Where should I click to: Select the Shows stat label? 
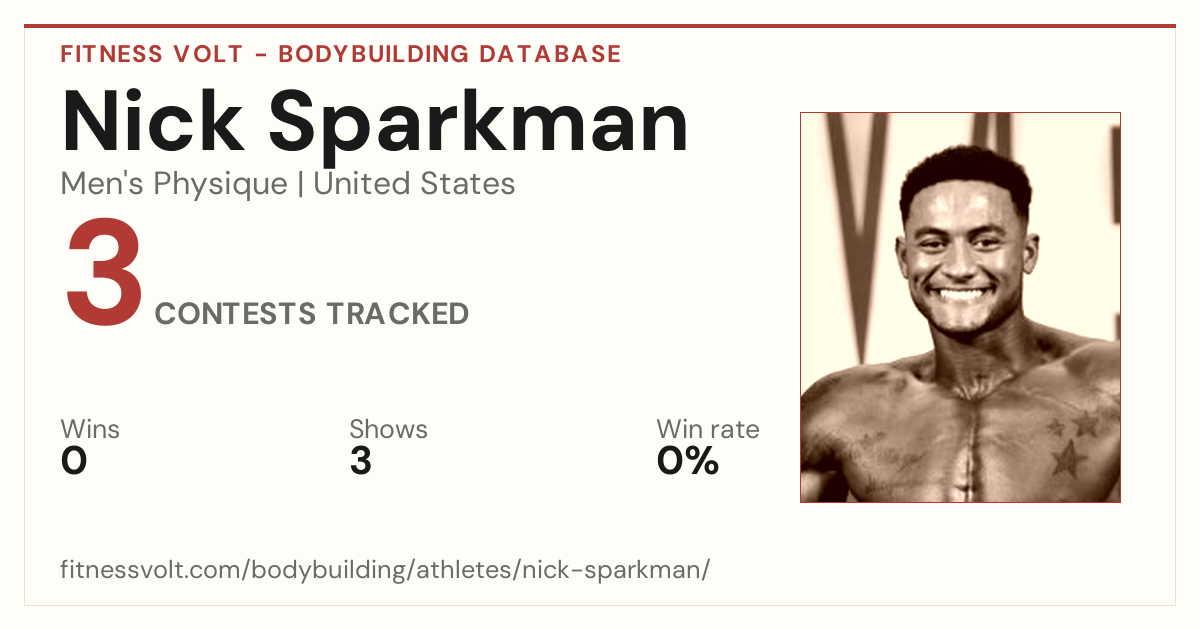(388, 429)
